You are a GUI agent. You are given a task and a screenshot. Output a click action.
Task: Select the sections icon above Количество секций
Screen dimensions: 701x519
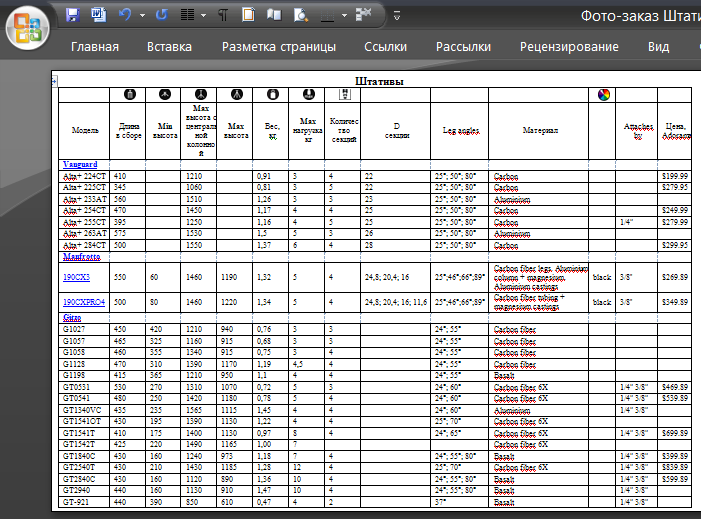click(x=345, y=94)
